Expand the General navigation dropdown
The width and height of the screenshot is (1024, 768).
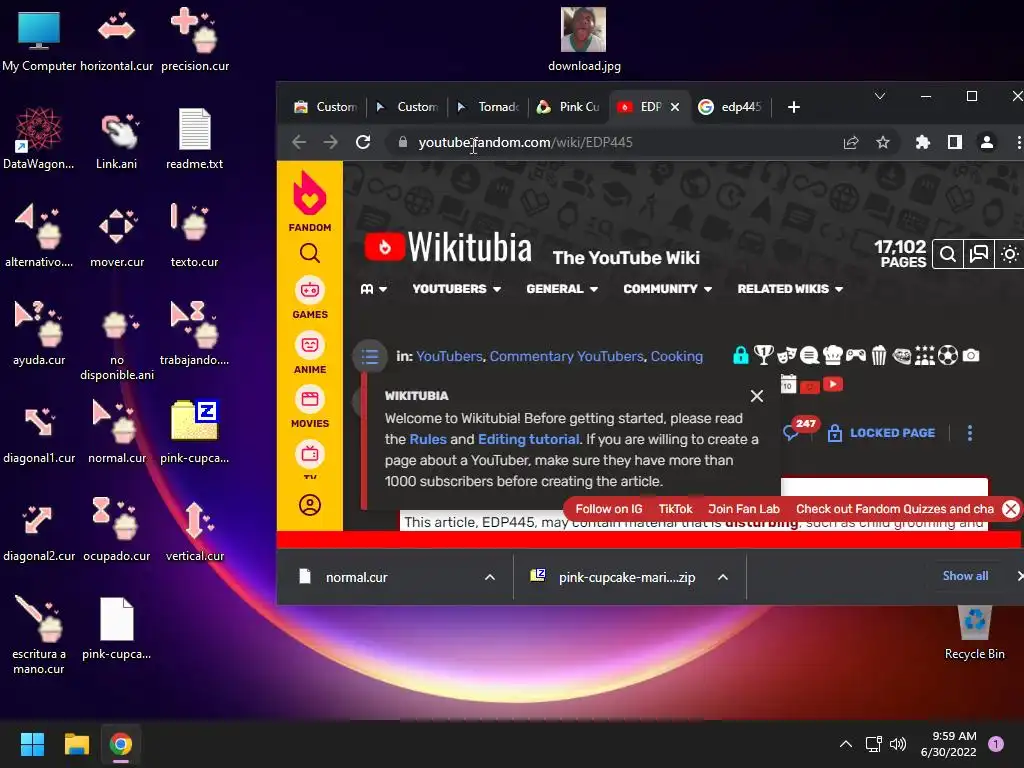562,289
